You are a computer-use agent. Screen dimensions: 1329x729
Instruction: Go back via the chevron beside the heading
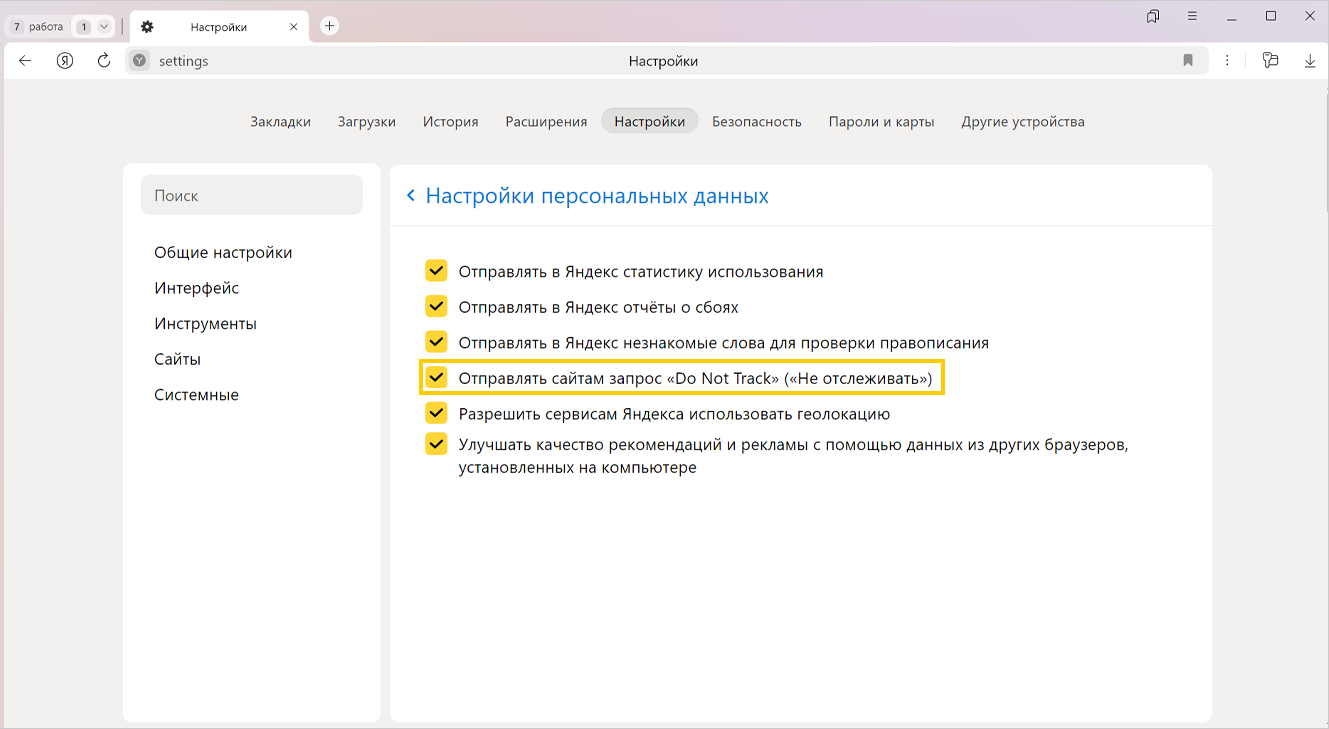[411, 196]
